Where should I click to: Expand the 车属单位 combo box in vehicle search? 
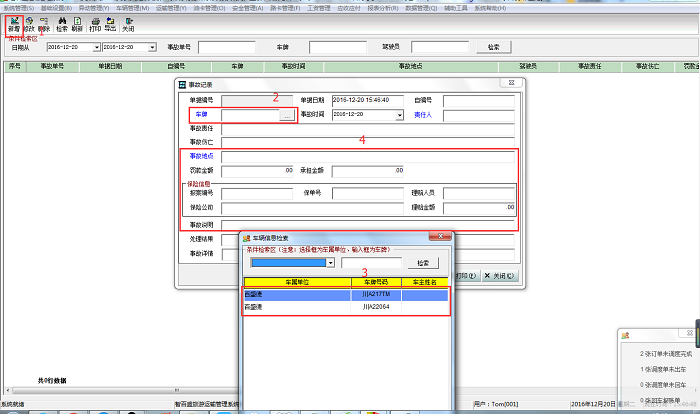331,263
